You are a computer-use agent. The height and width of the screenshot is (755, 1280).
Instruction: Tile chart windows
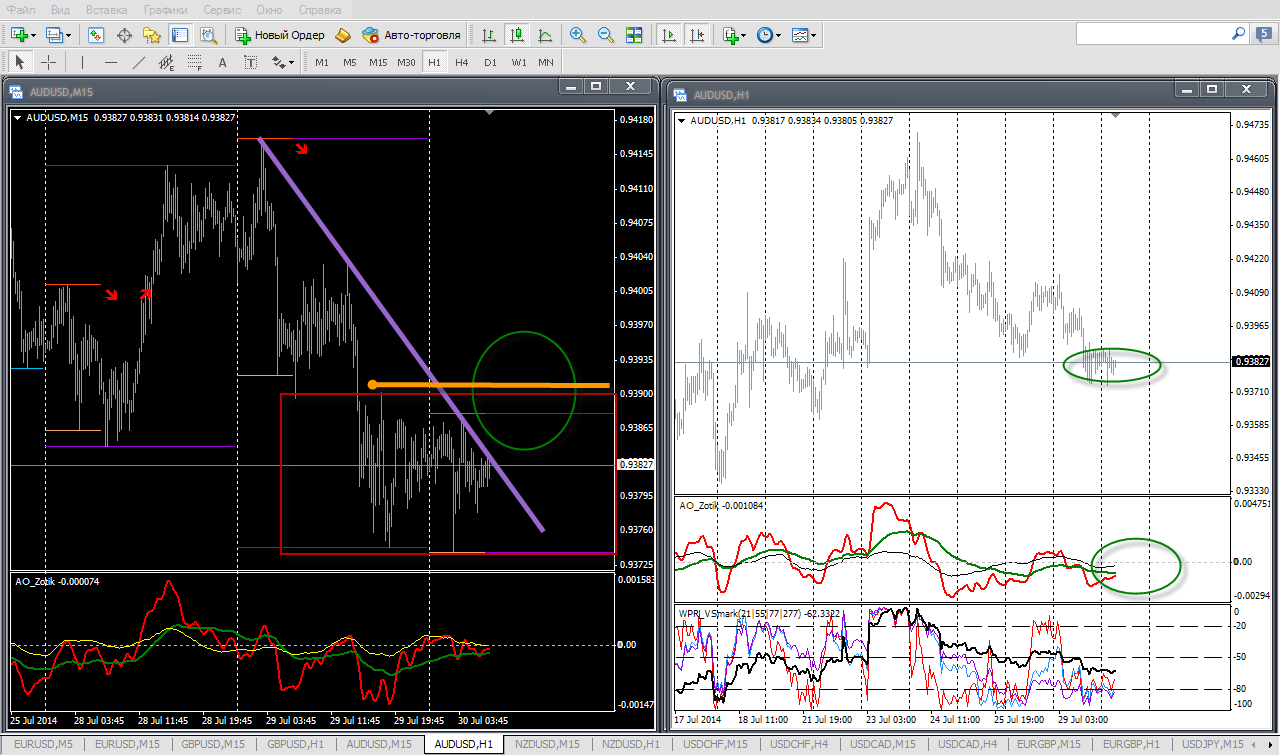(633, 35)
